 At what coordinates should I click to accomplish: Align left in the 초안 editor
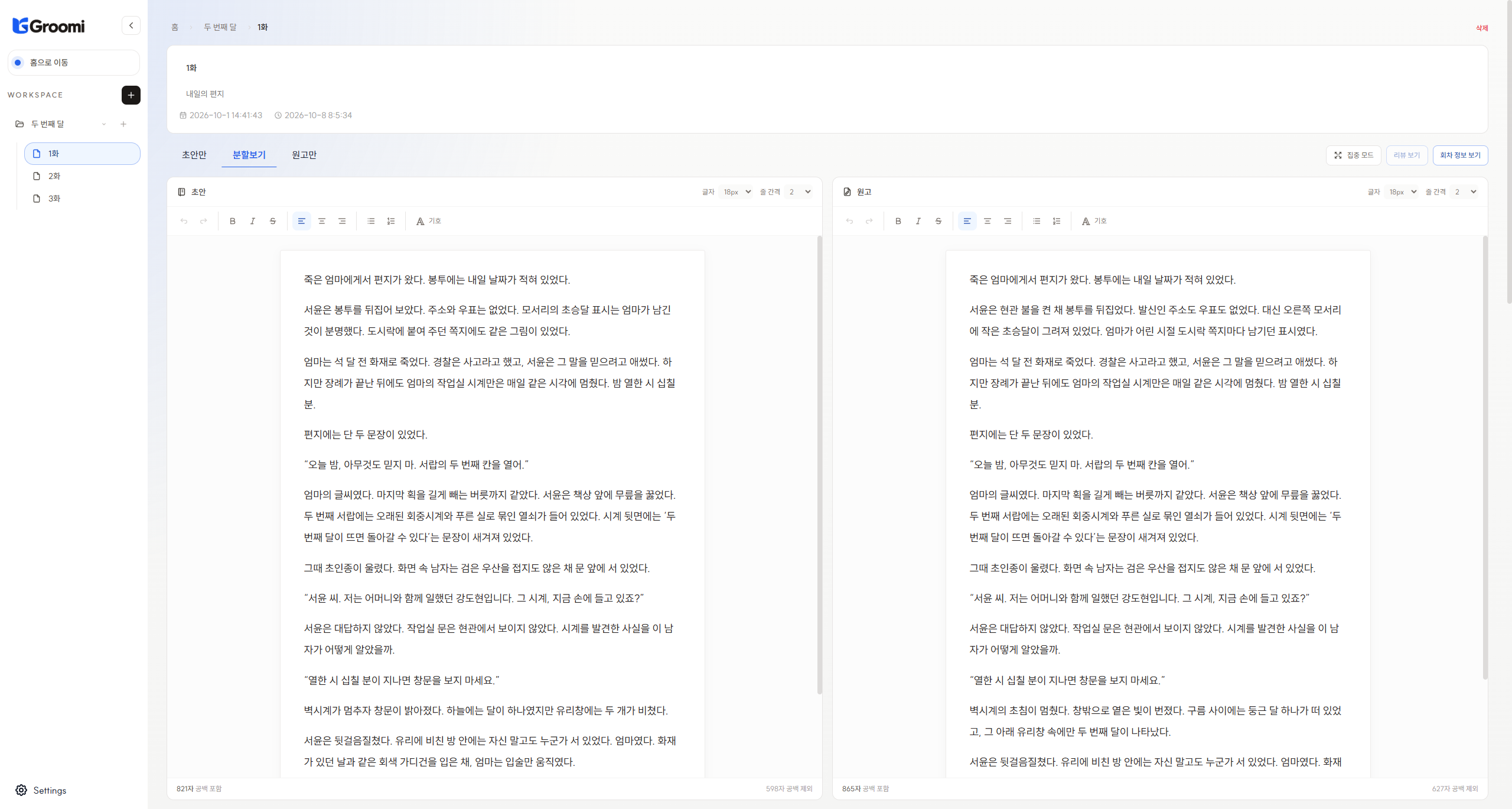point(302,222)
